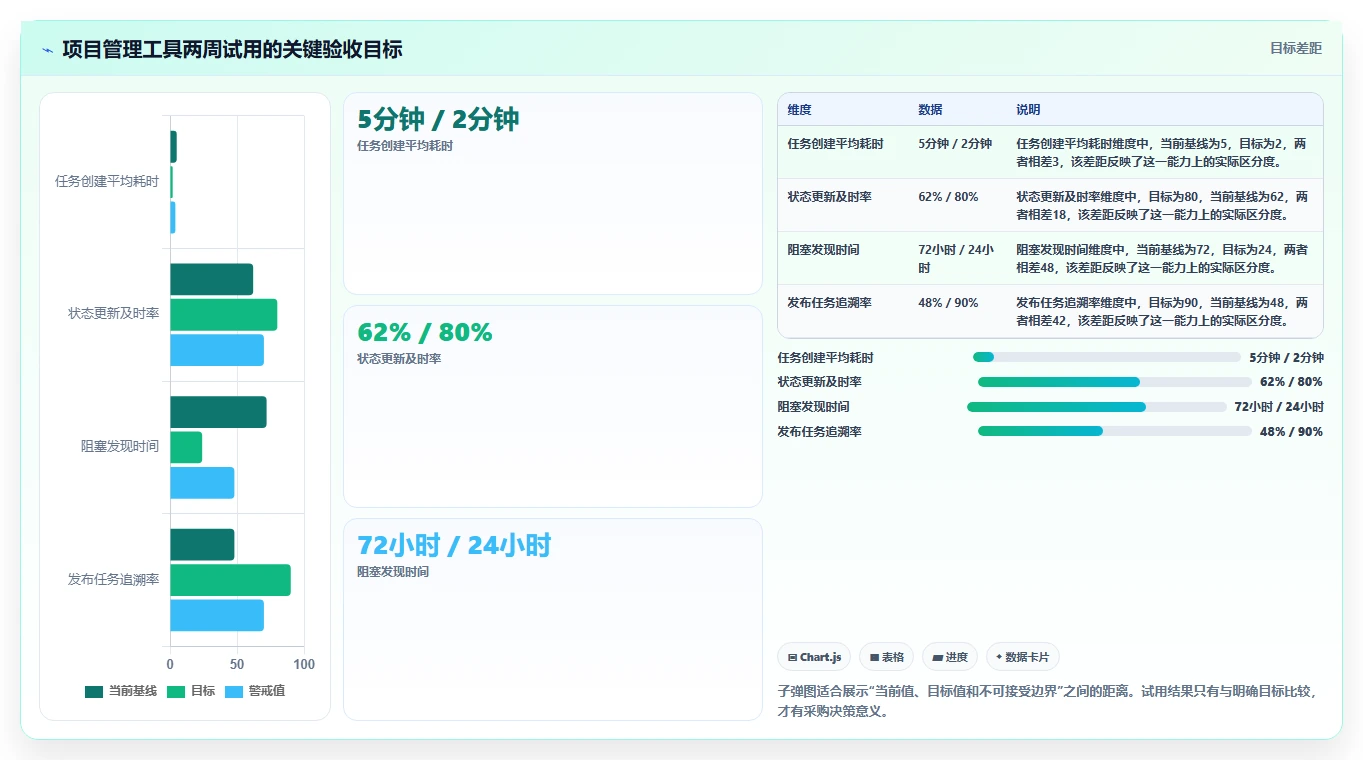Click the 数据 table column header
Viewport: 1363px width, 760px height.
click(930, 110)
